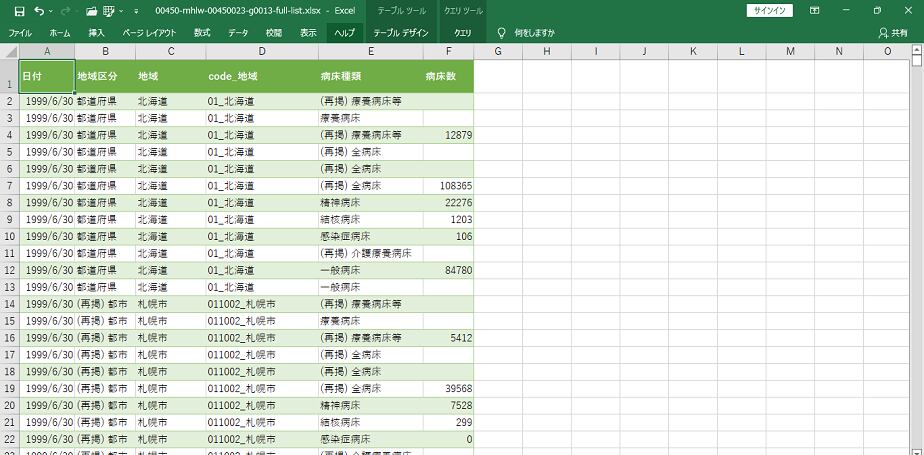Select the 病床数 header cell
The width and height of the screenshot is (924, 455).
click(x=440, y=76)
